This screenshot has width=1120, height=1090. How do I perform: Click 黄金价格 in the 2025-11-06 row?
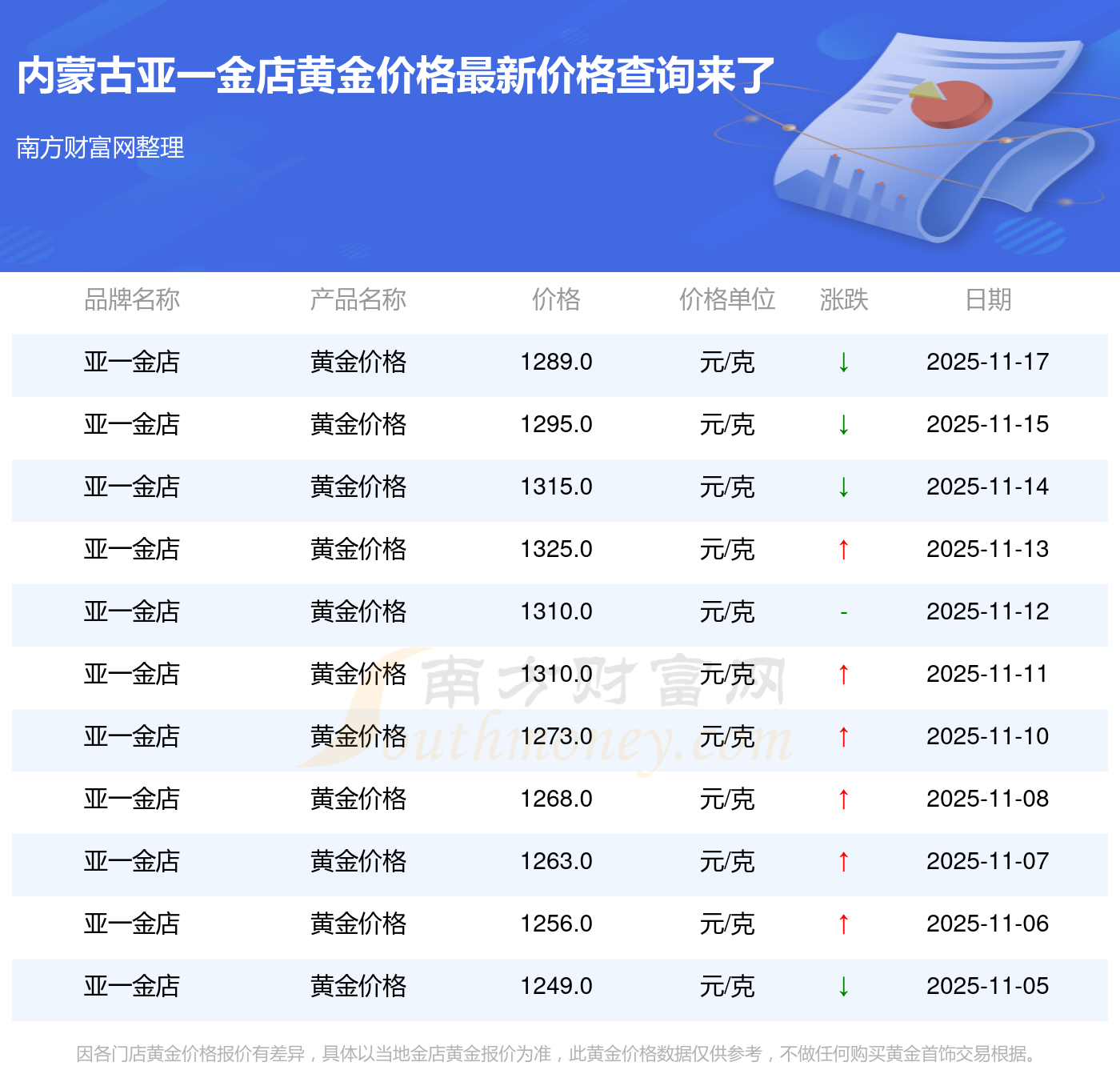click(358, 924)
